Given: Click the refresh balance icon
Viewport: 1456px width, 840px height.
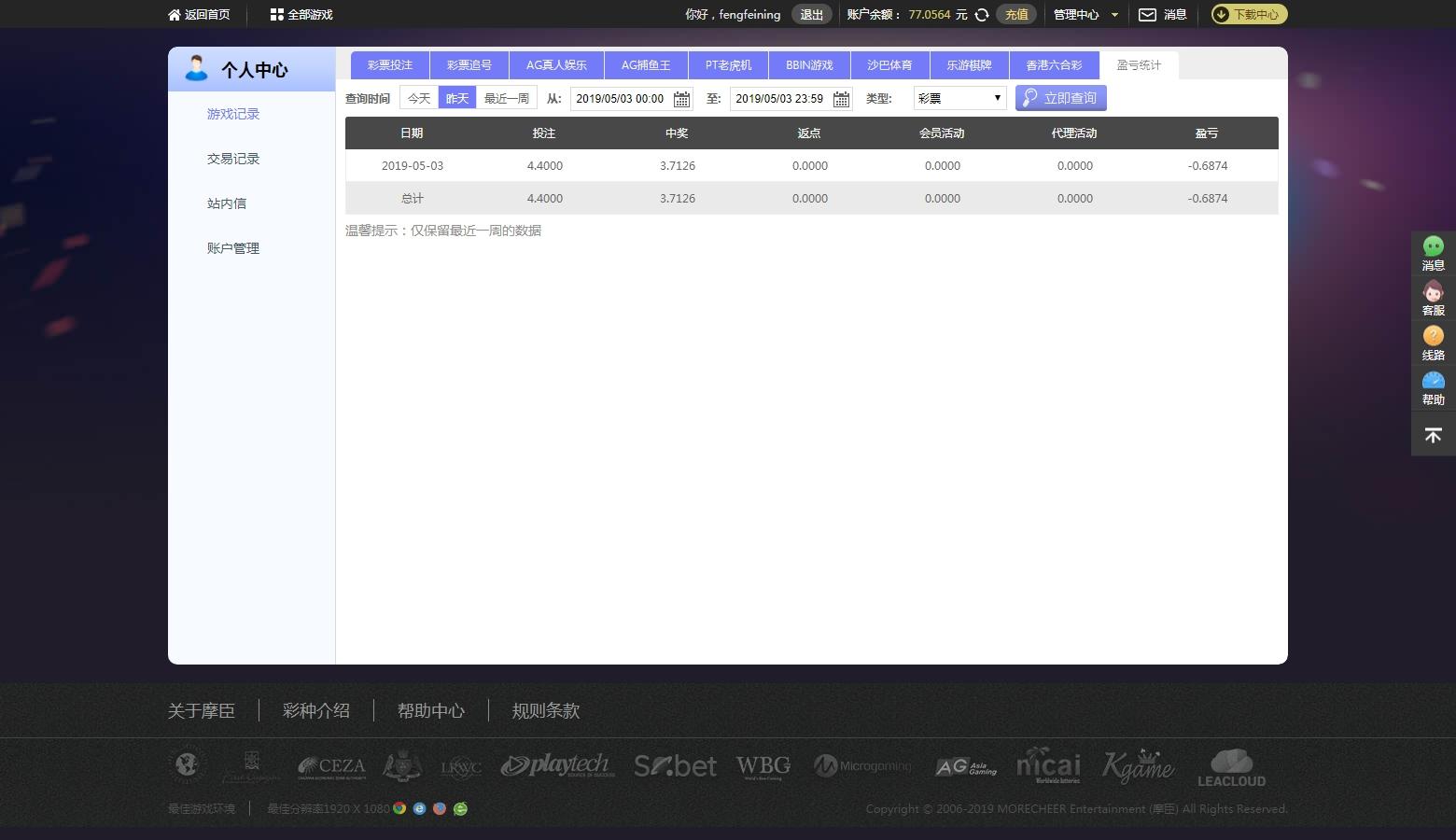Looking at the screenshot, I should point(981,15).
